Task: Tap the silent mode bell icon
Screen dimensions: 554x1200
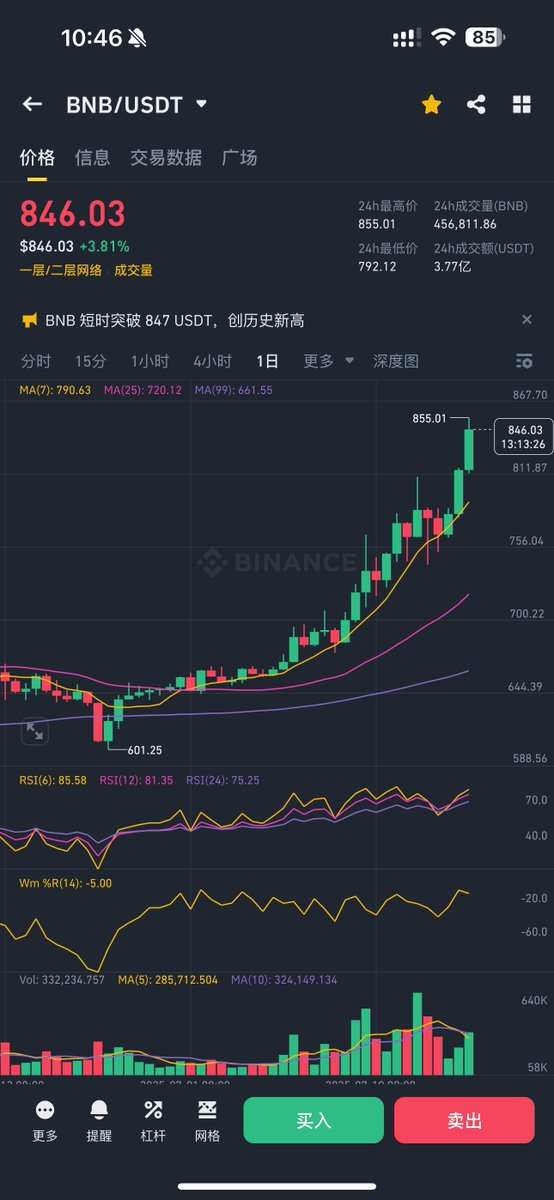Action: pyautogui.click(x=138, y=38)
